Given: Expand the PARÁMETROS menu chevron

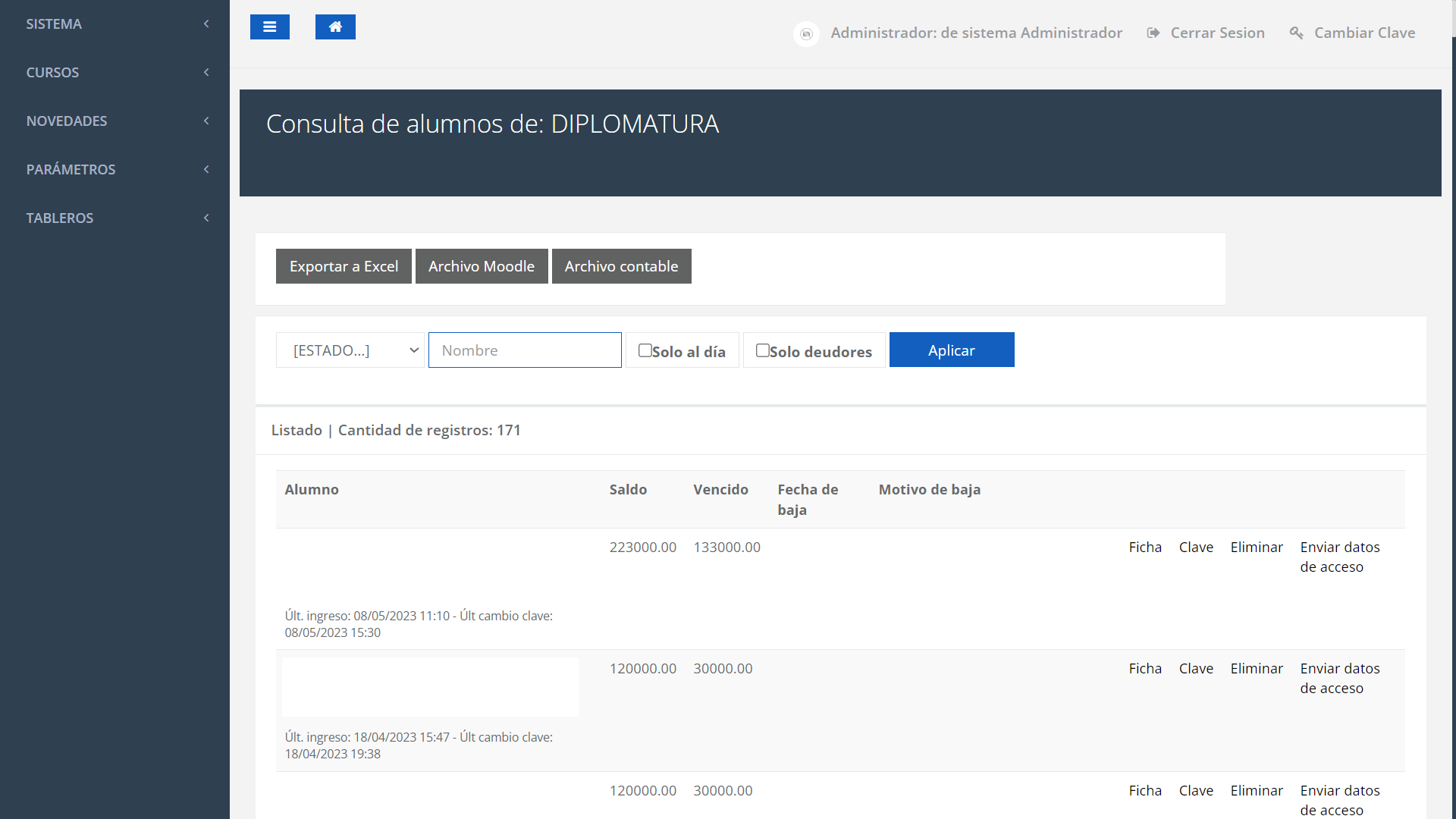Looking at the screenshot, I should coord(206,170).
